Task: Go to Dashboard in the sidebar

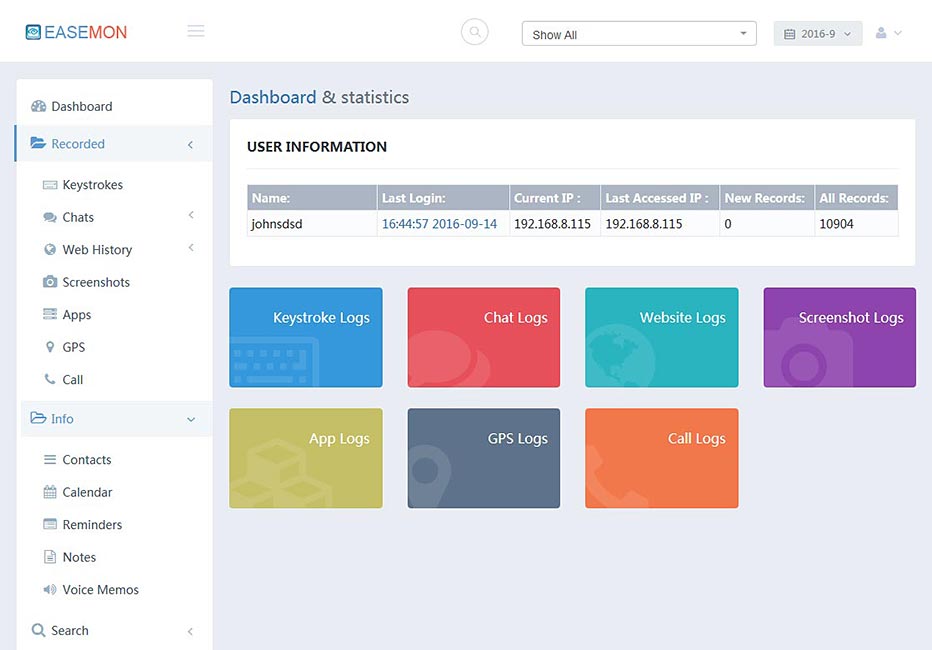Action: [x=81, y=106]
